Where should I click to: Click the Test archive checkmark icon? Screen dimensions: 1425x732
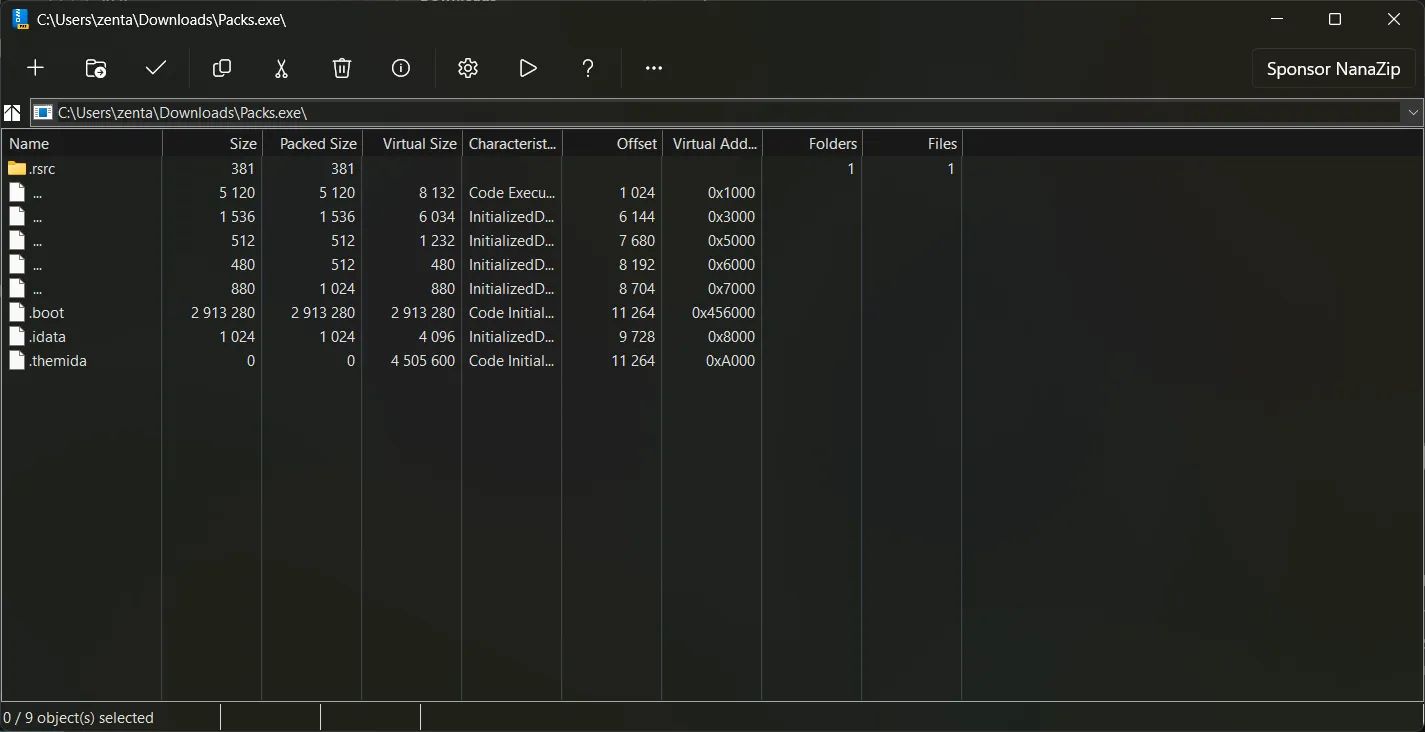pos(156,68)
